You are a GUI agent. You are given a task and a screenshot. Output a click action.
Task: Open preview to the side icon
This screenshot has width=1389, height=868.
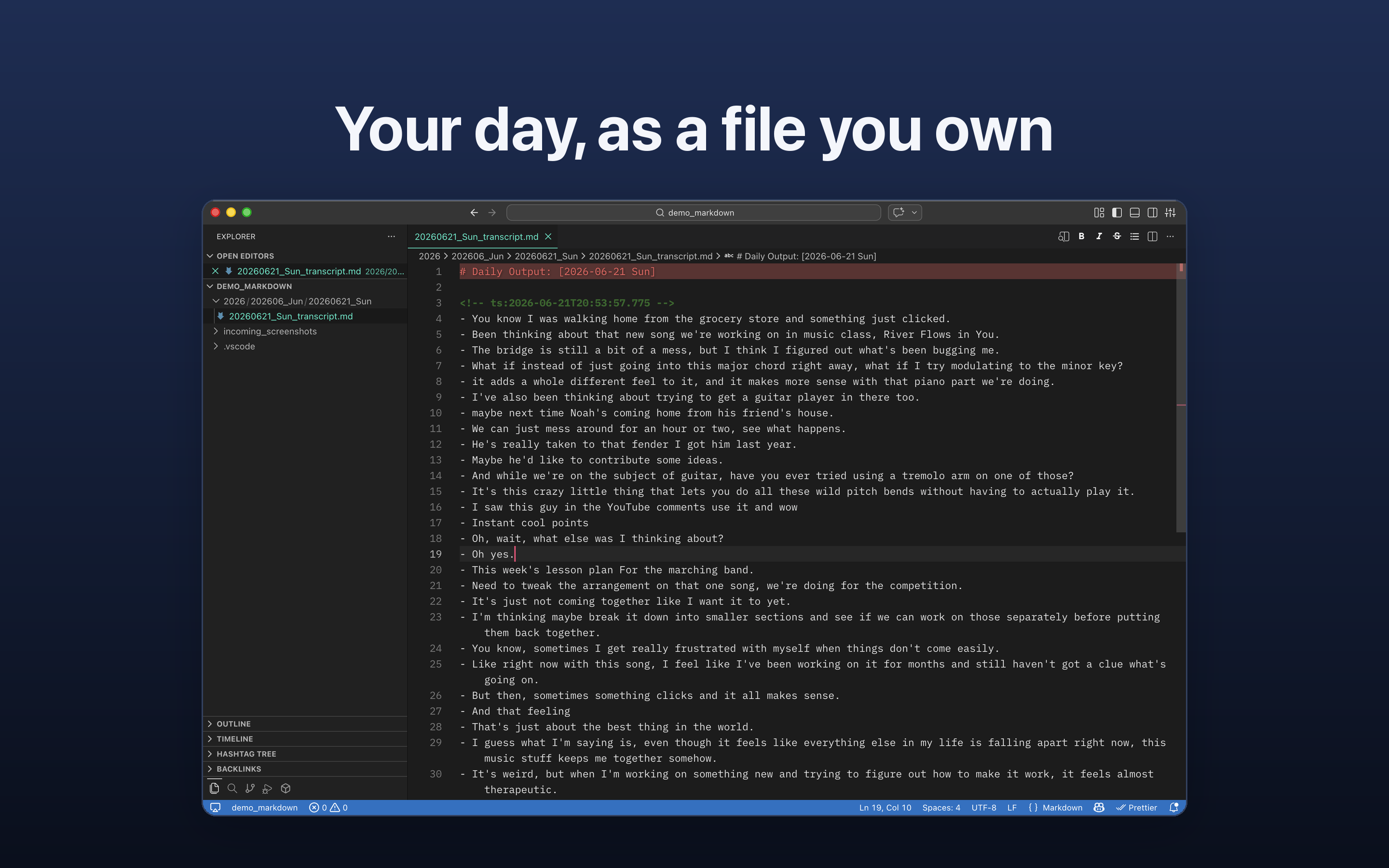point(1063,236)
